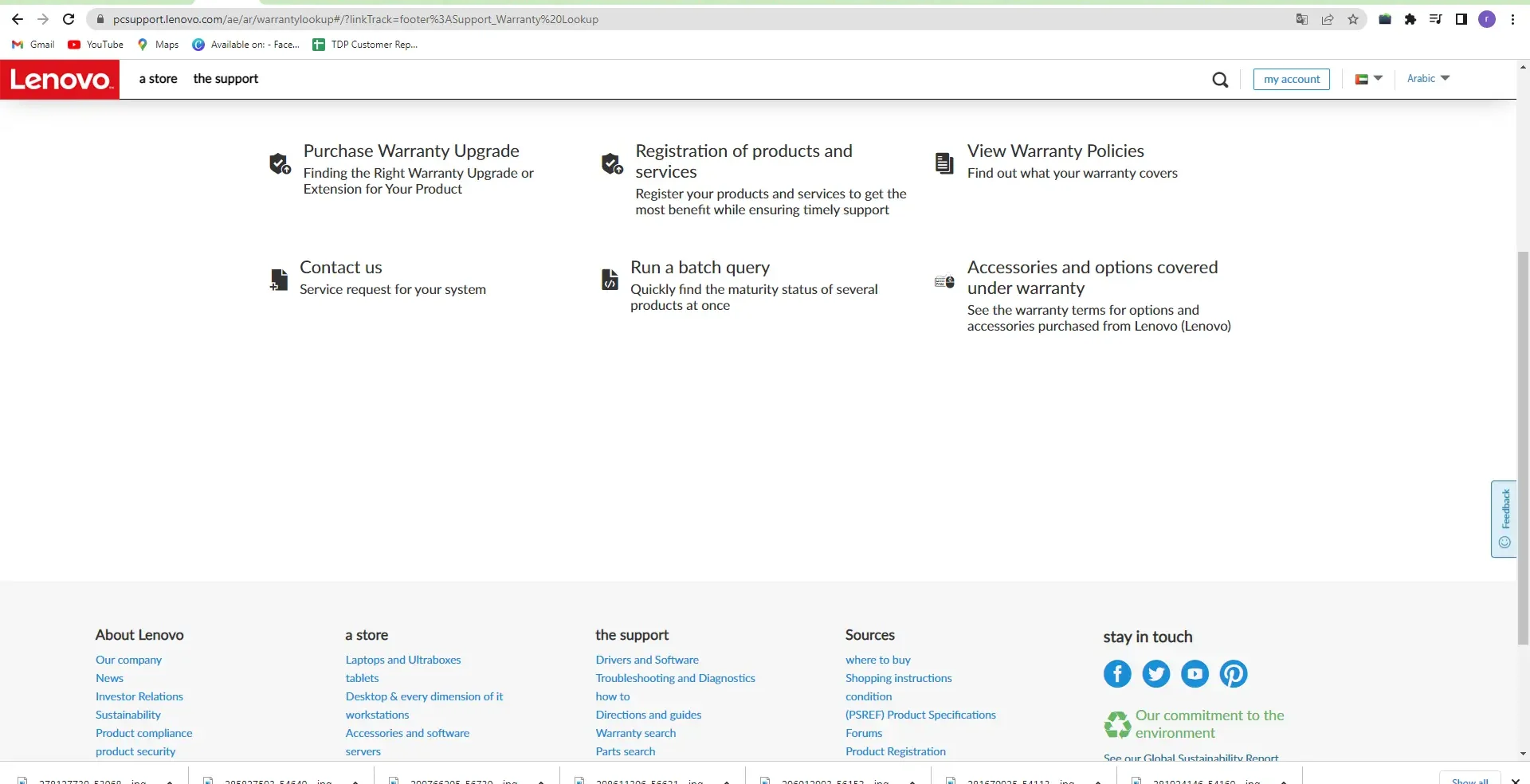The height and width of the screenshot is (784, 1530).
Task: Click the Lenovo logo
Action: click(60, 80)
